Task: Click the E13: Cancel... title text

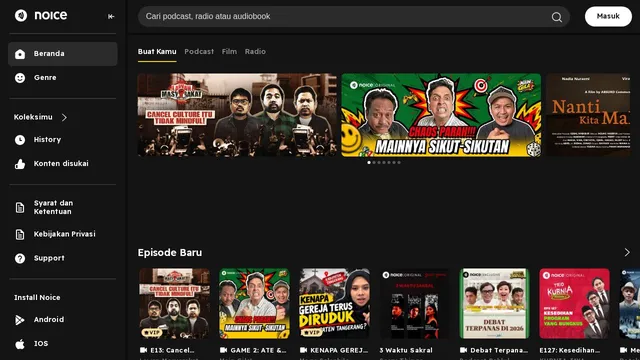Action: click(x=172, y=350)
